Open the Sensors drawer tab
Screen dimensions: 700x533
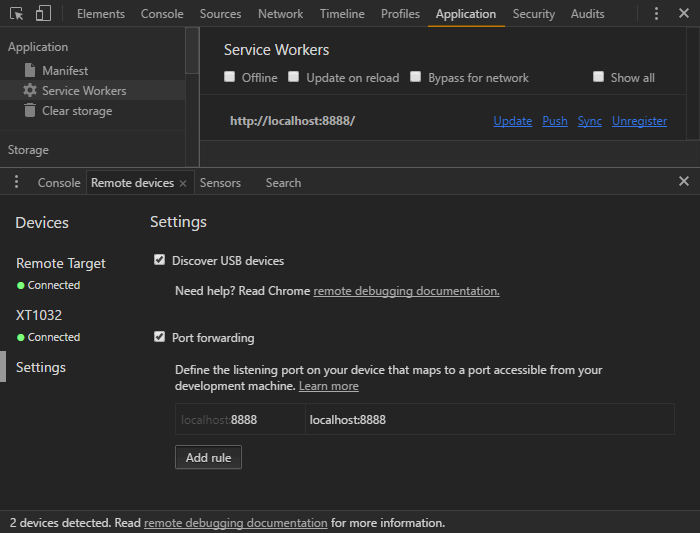[220, 183]
